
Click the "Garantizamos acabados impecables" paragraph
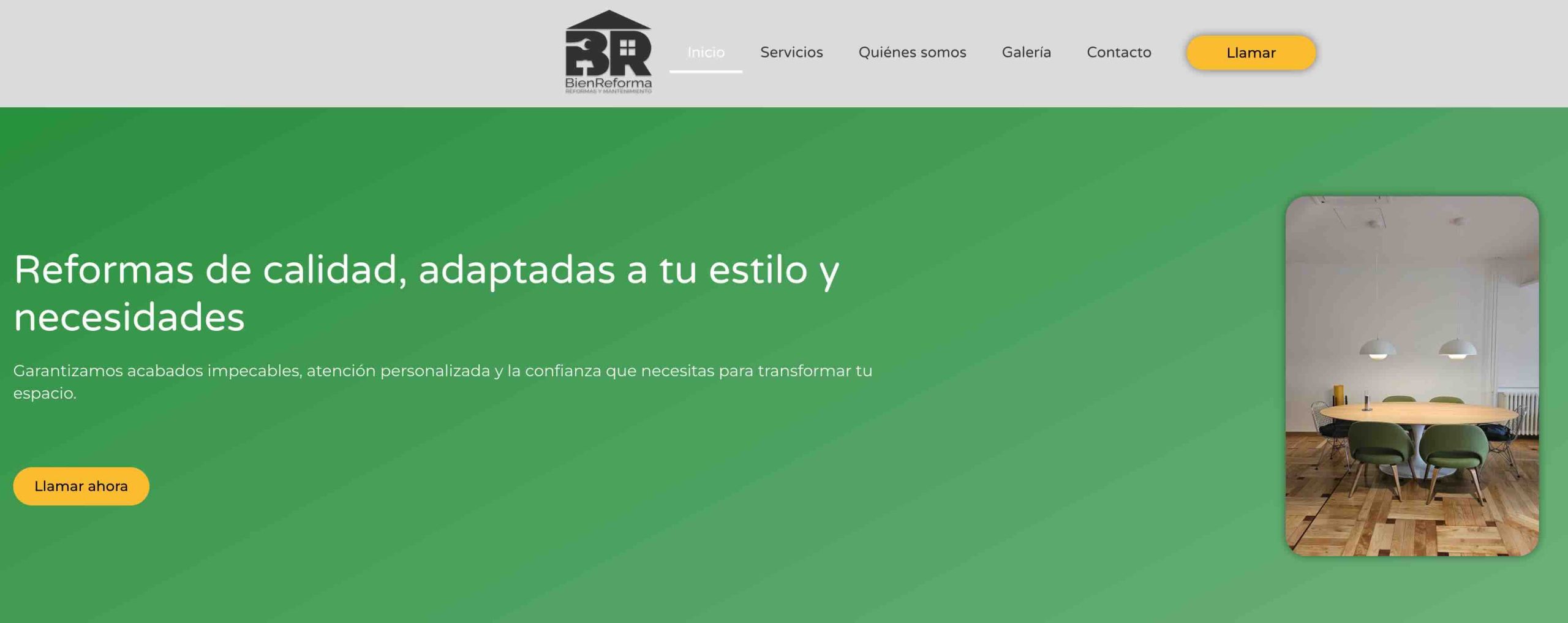pyautogui.click(x=442, y=381)
